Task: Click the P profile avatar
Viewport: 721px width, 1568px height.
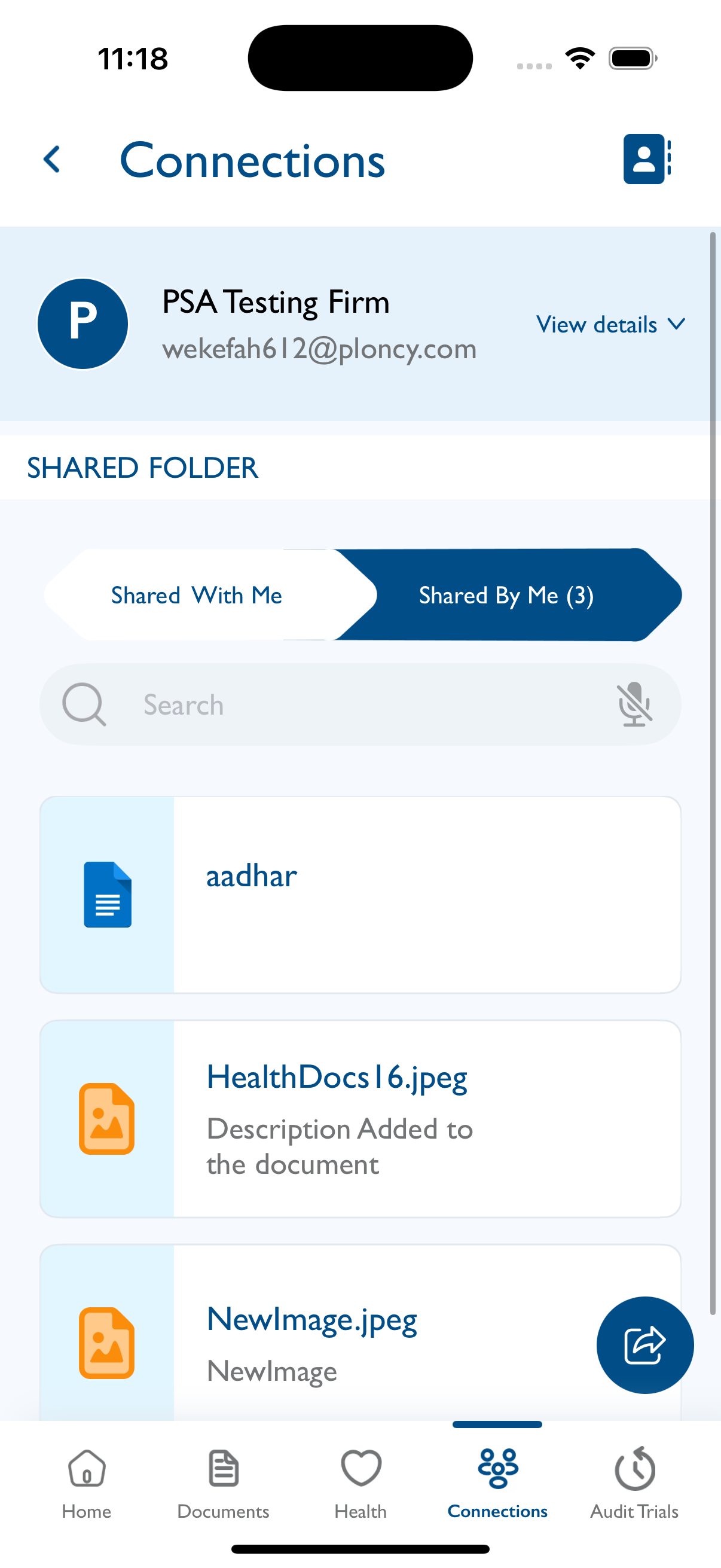Action: pyautogui.click(x=83, y=324)
